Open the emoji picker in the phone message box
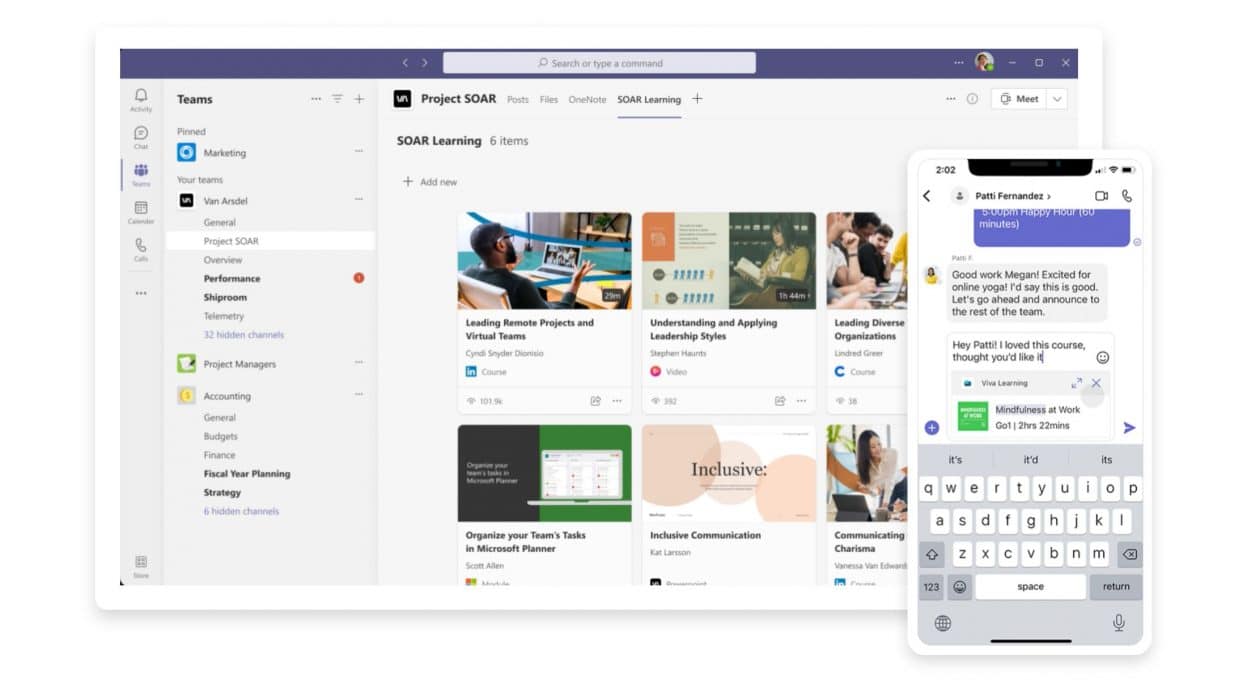Image resolution: width=1247 pixels, height=680 pixels. (x=1103, y=357)
